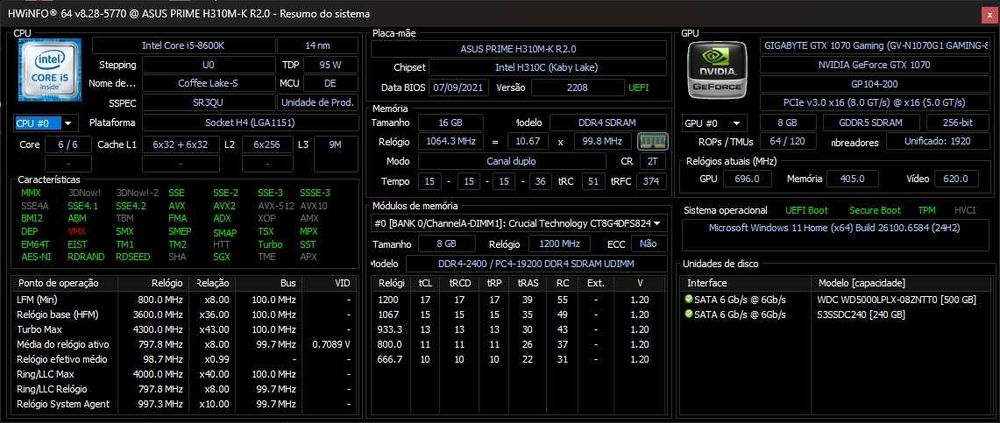Click the VID value 0.7089 V
1000x423 pixels.
coord(331,345)
